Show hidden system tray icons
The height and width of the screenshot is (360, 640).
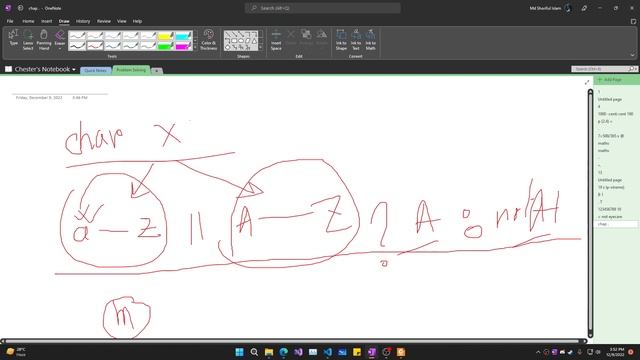(x=538, y=352)
